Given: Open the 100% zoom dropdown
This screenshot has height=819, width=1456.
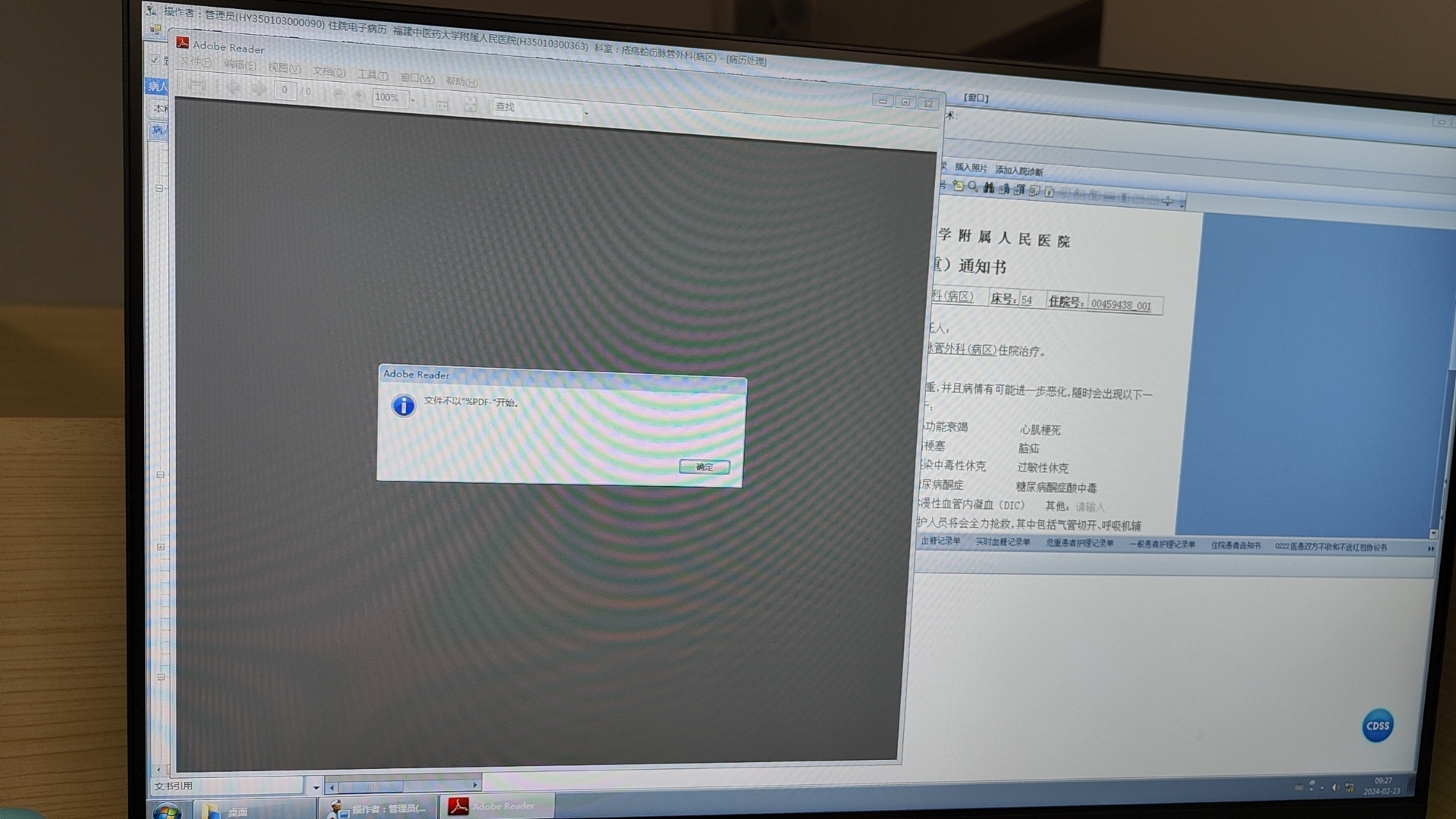Looking at the screenshot, I should pos(413,99).
